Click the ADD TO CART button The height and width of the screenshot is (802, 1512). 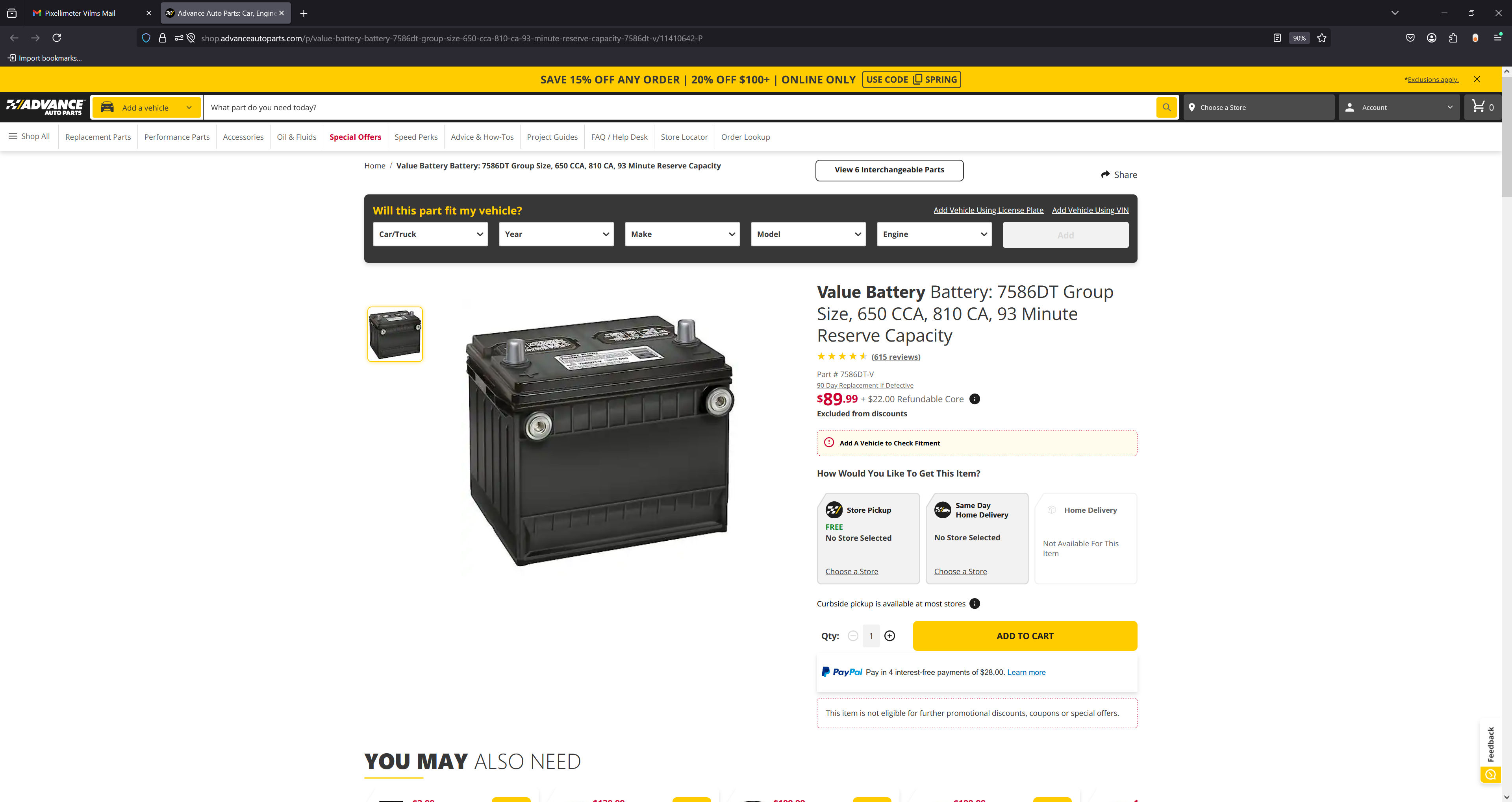1025,636
